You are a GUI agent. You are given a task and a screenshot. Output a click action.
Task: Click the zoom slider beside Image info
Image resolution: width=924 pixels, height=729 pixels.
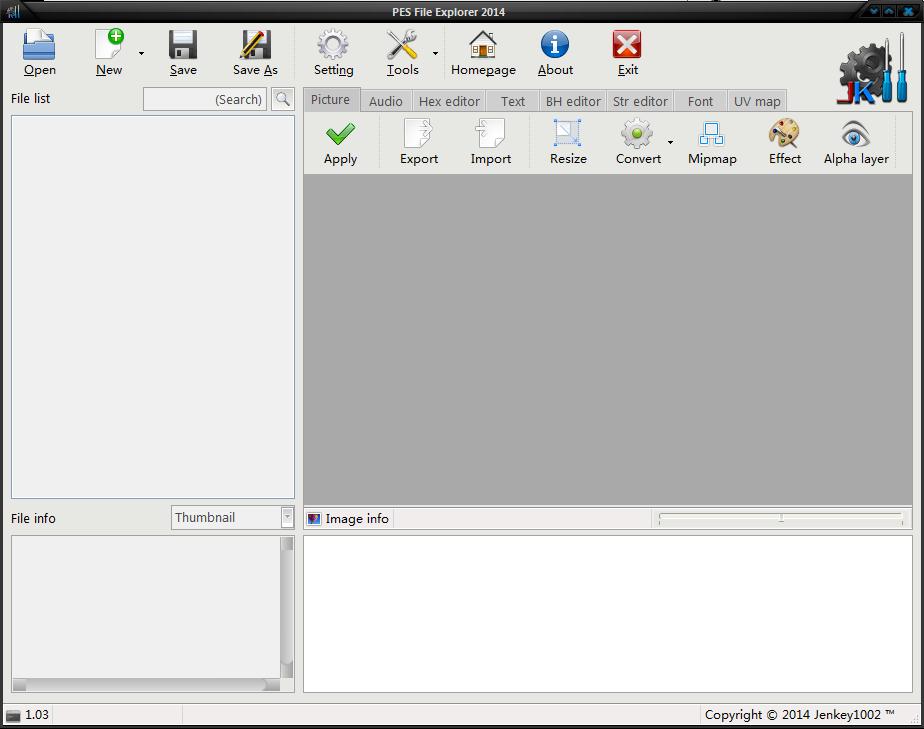[x=781, y=518]
